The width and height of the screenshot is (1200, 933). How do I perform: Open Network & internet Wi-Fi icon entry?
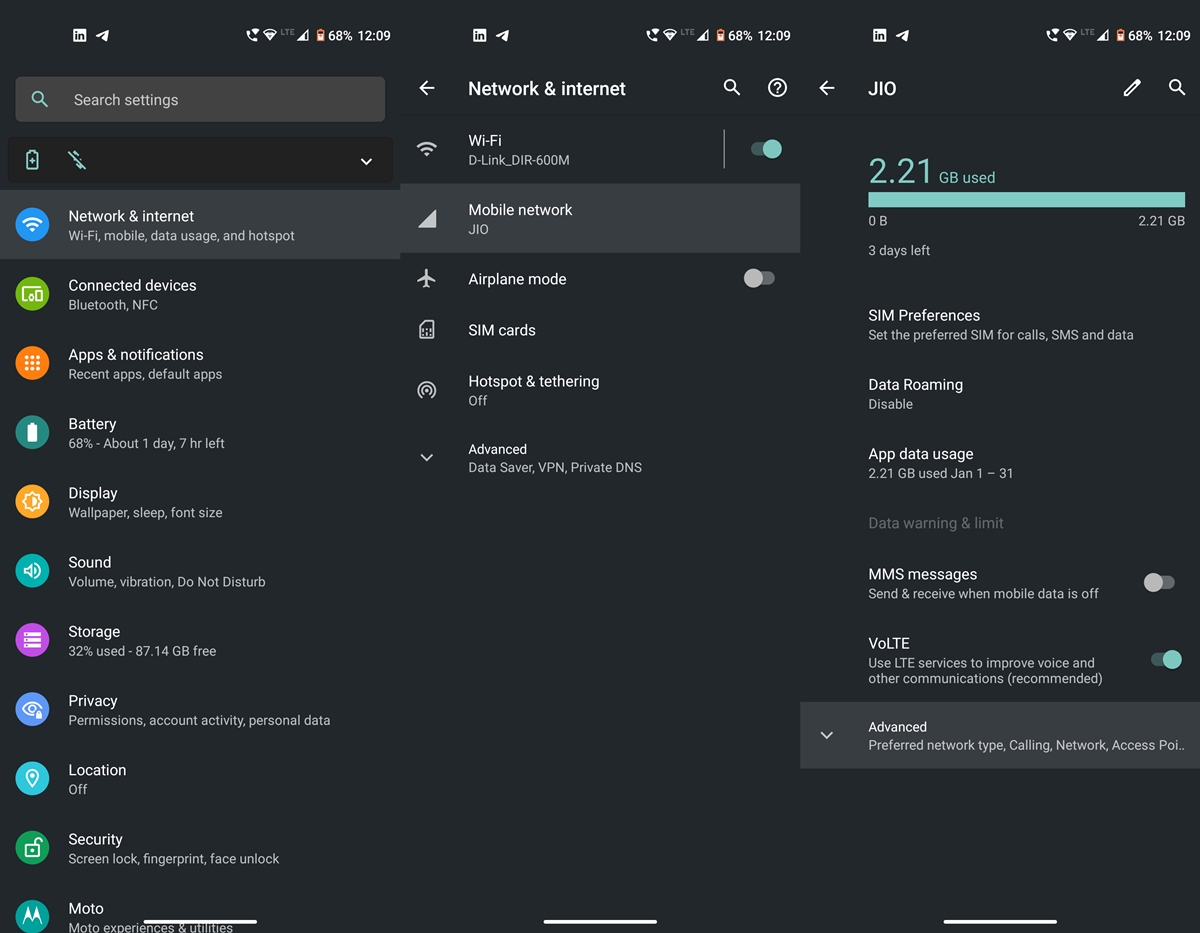click(x=32, y=224)
